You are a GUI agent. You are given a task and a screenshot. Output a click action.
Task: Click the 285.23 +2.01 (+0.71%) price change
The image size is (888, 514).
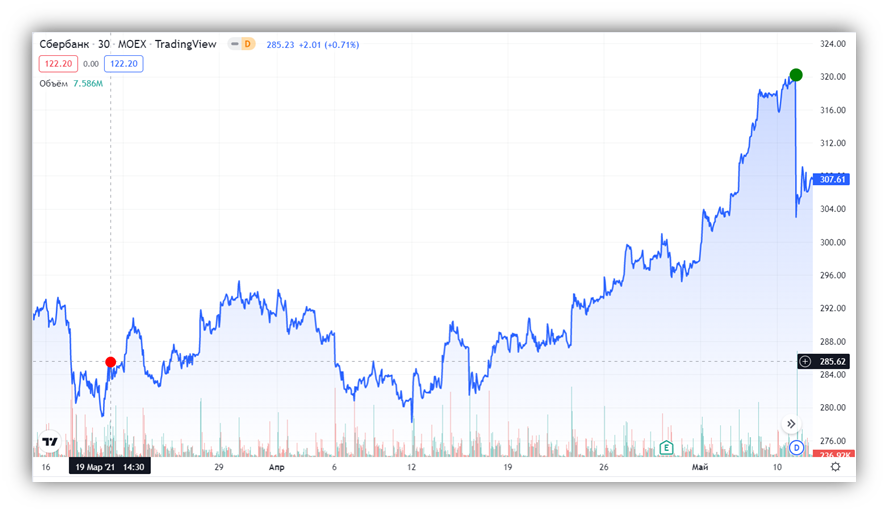[x=313, y=45]
